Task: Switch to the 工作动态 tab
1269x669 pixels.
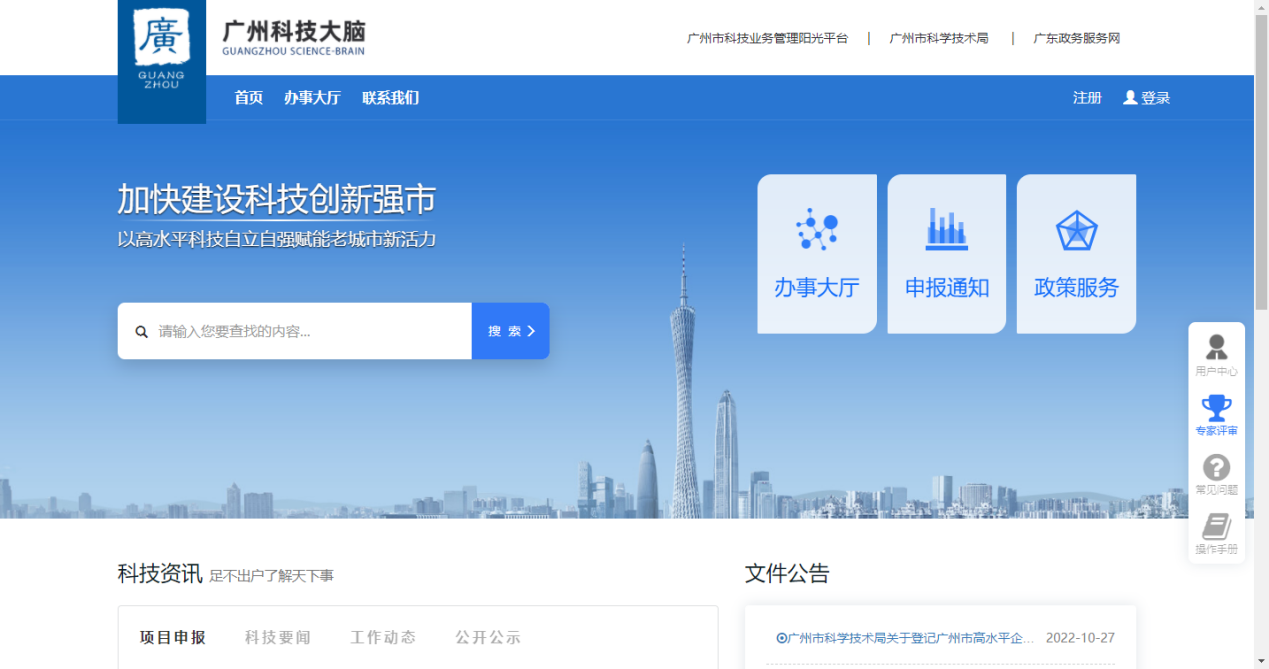Action: click(x=383, y=637)
